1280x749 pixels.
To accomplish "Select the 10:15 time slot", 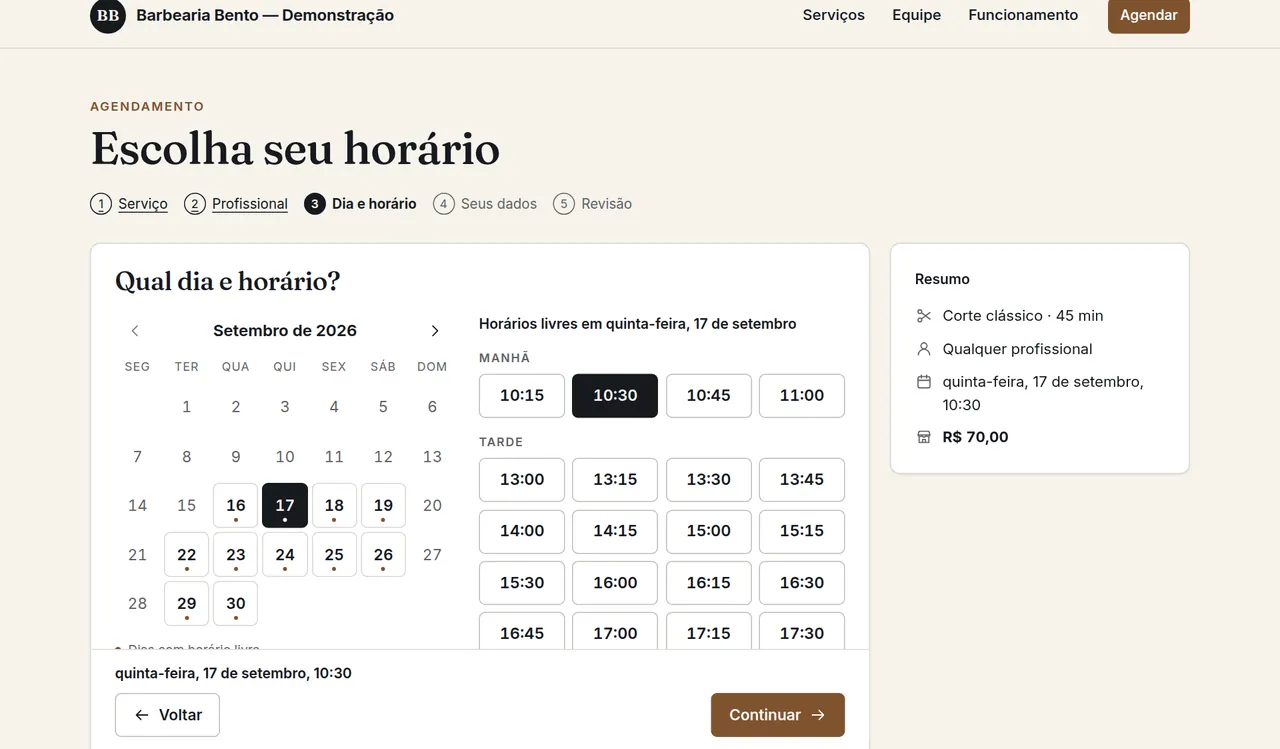I will tap(522, 396).
